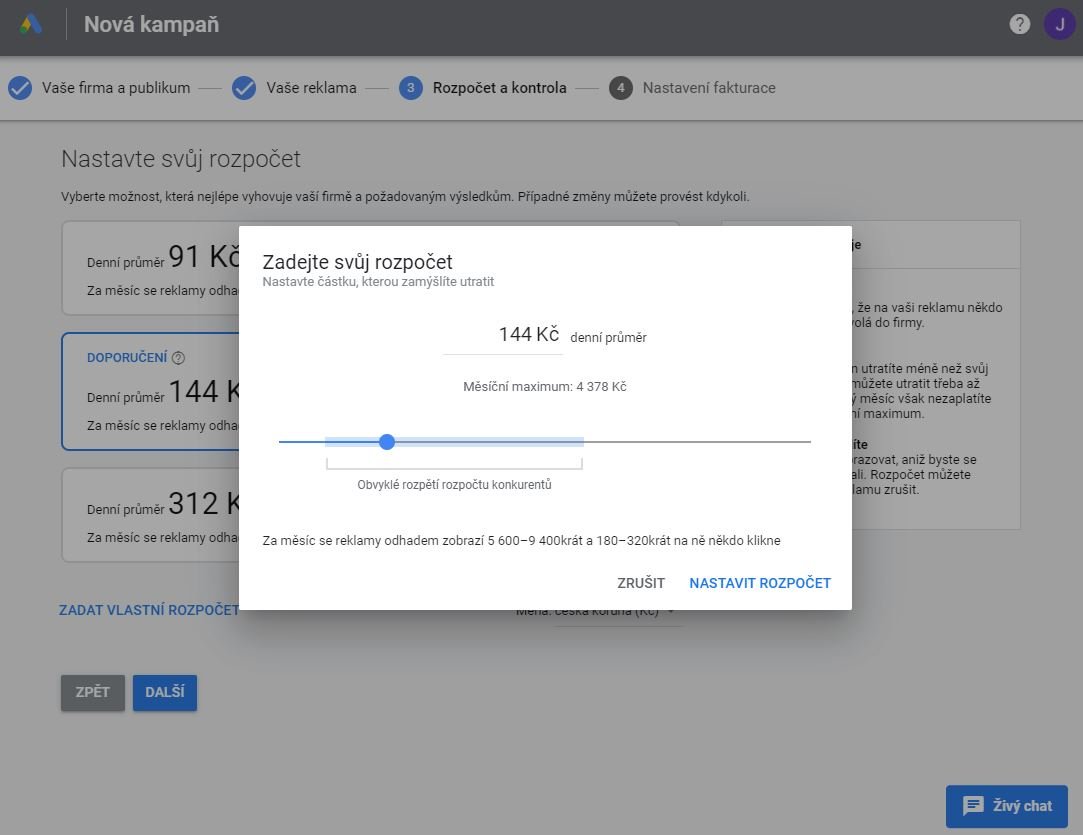Screen dimensions: 1083x835
Task: Click the info icon beside DOPORUČENÍ
Action: coord(178,358)
